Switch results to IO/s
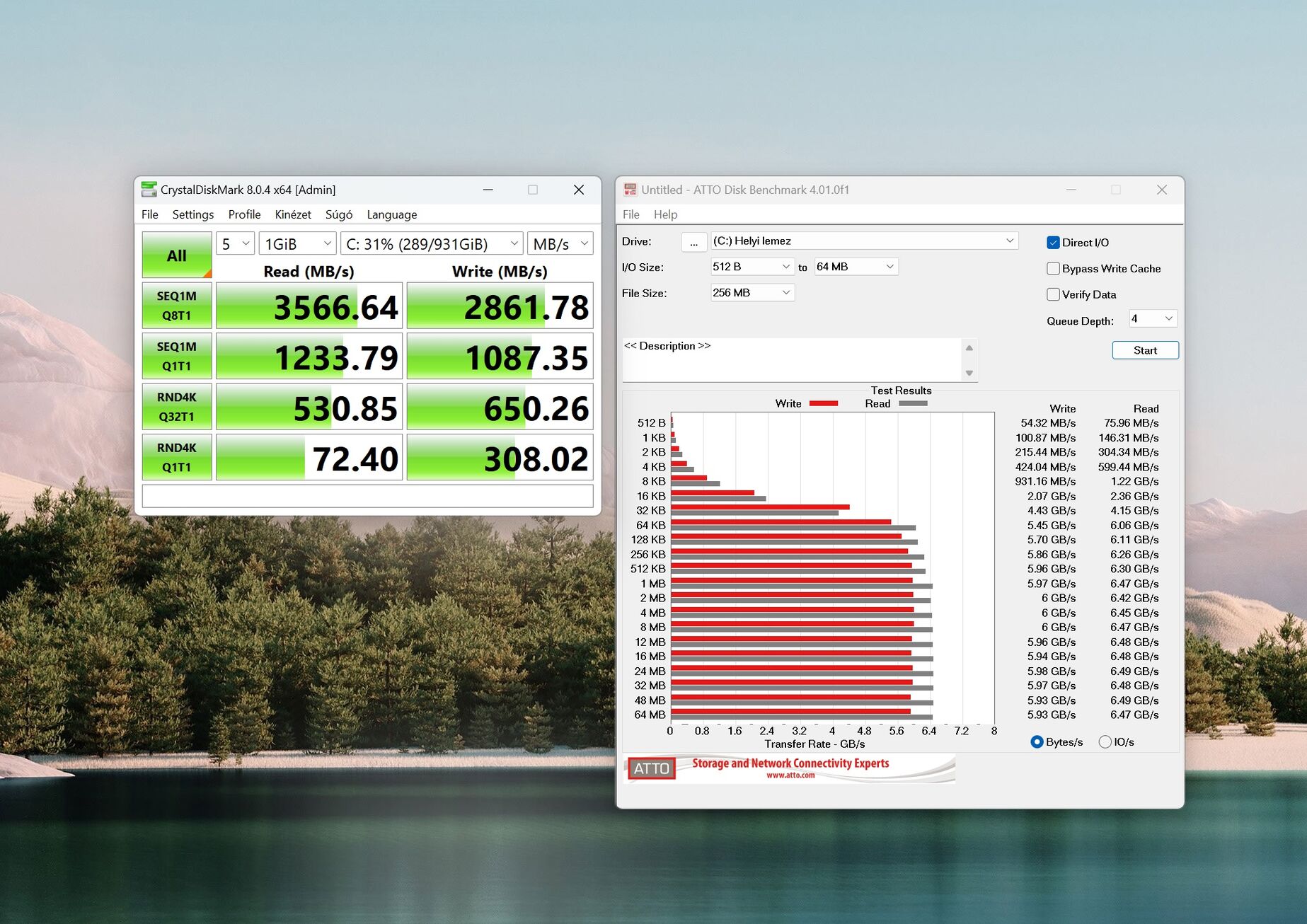This screenshot has height=924, width=1307. (1105, 741)
